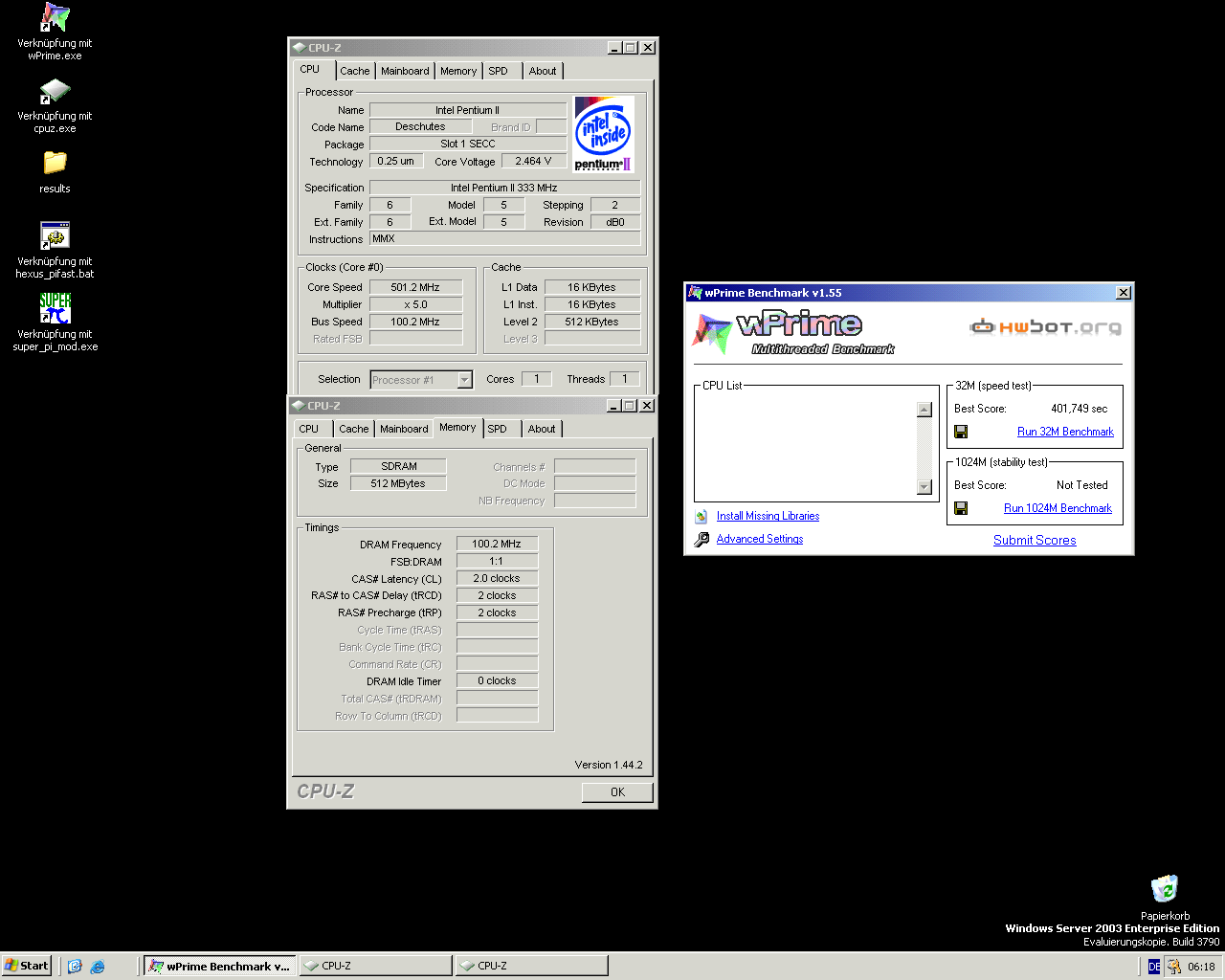Click OK in lower CPU-Z window

point(617,791)
